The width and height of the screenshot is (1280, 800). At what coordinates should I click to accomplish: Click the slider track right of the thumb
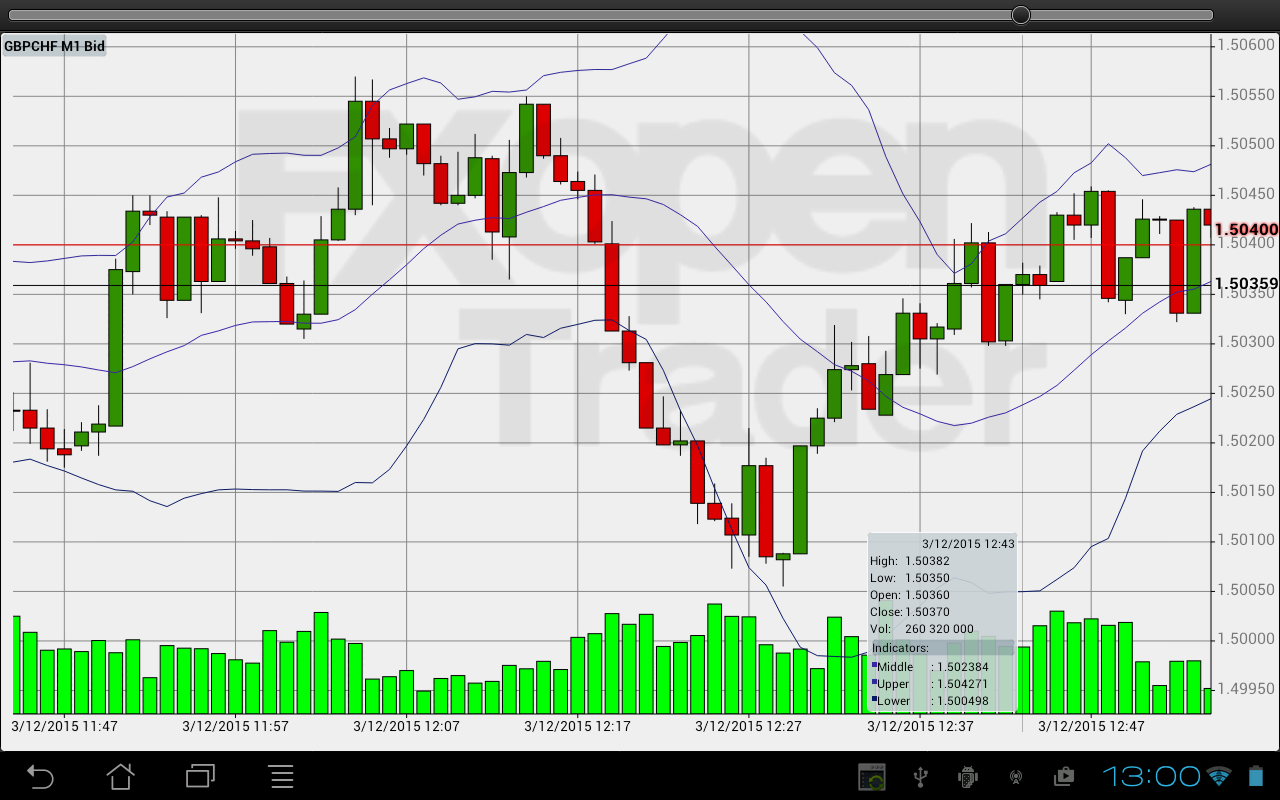(1122, 15)
